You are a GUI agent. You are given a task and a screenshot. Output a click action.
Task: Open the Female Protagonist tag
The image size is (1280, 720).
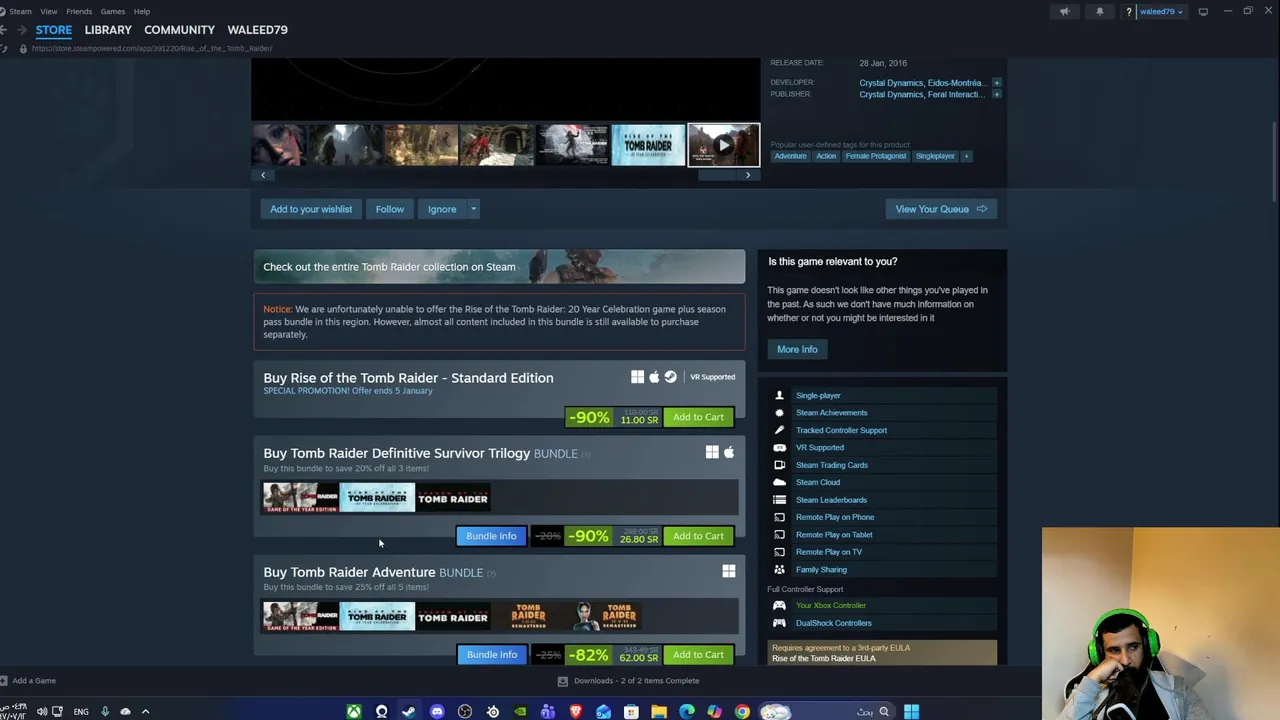[876, 156]
